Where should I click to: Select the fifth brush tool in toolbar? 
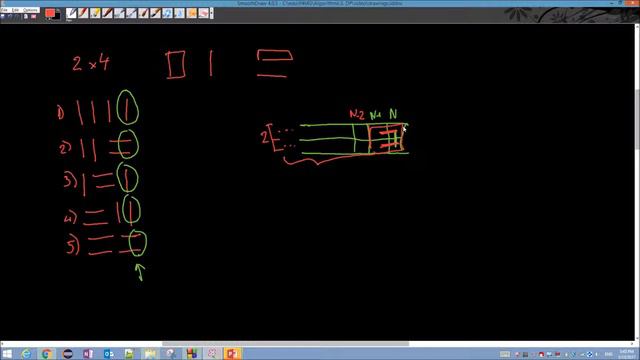(119, 13)
